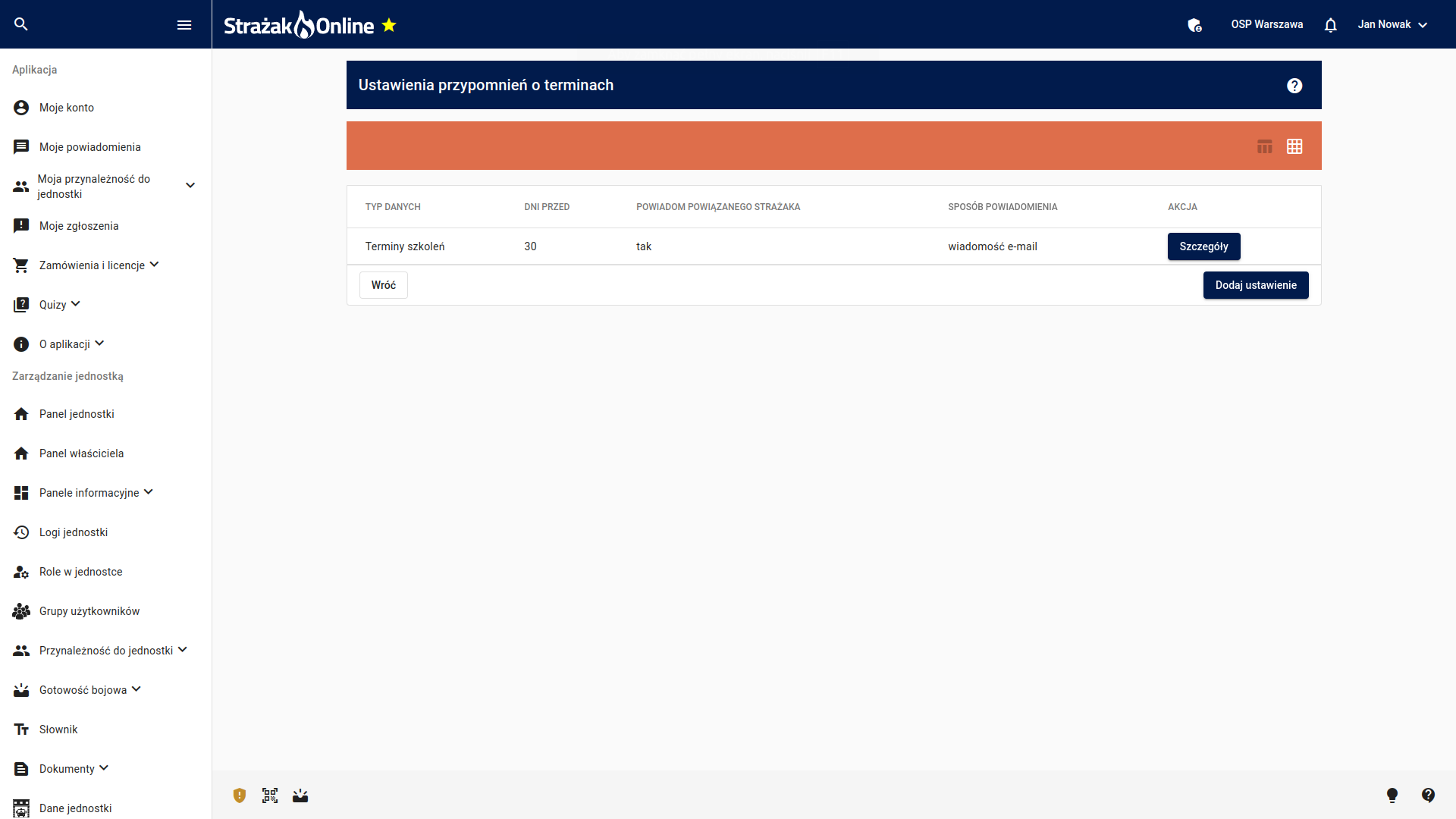Switch to grid table view icon

pos(1294,146)
